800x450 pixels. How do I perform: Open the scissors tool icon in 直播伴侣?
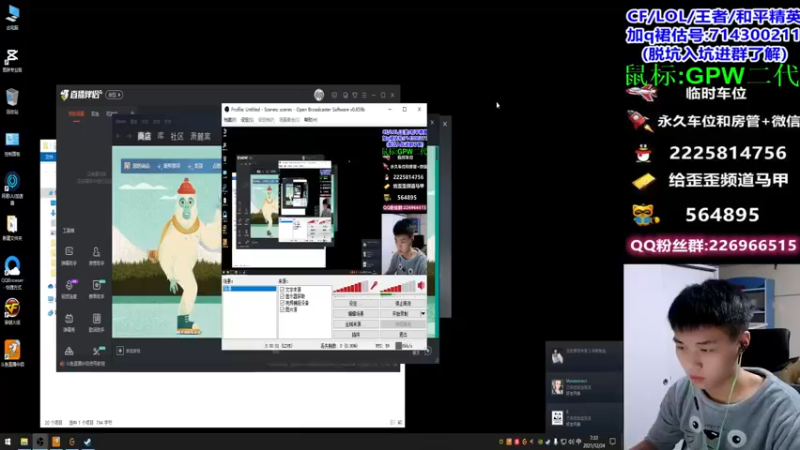pyautogui.click(x=96, y=351)
